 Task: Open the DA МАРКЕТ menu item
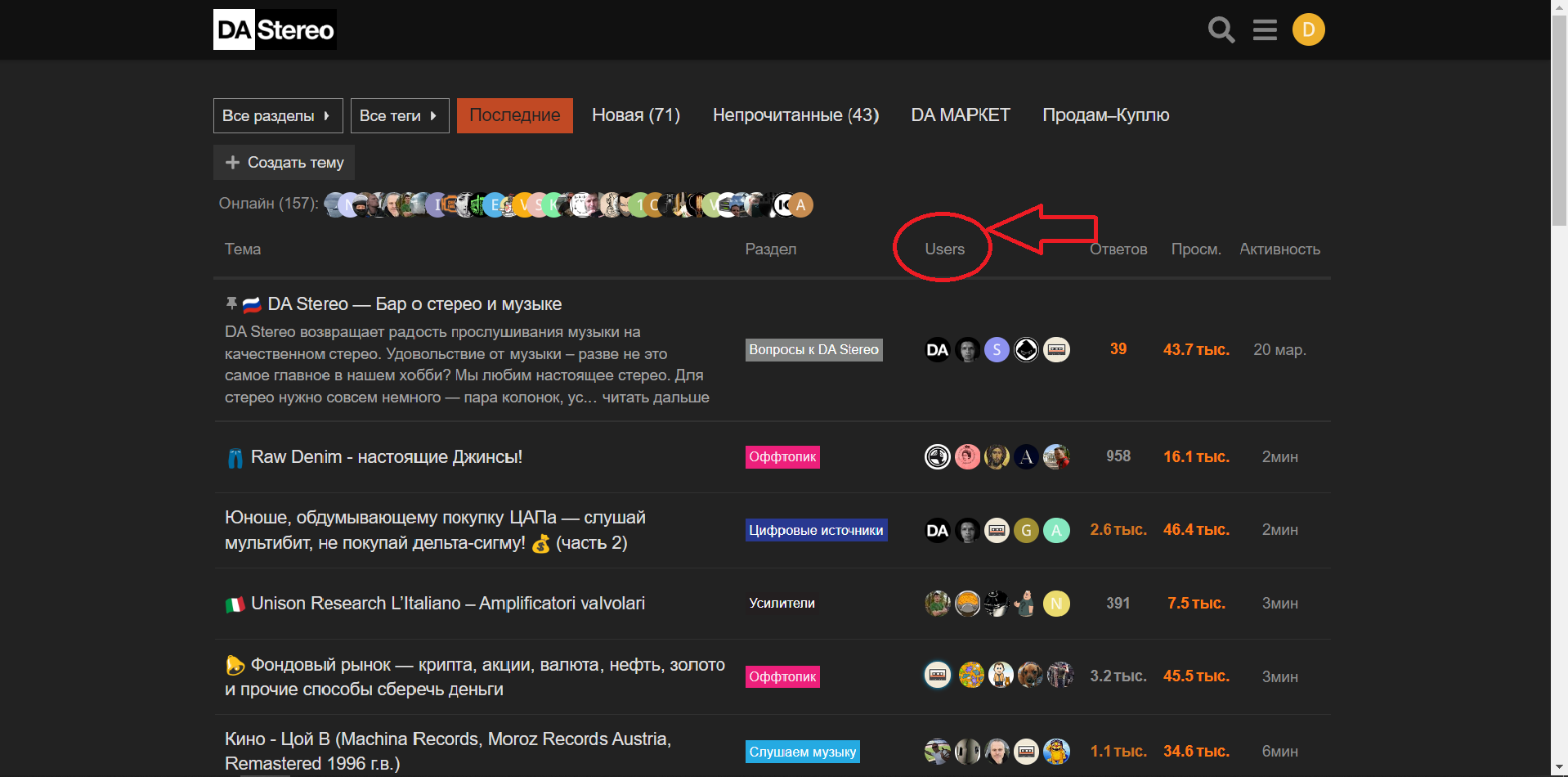(960, 115)
